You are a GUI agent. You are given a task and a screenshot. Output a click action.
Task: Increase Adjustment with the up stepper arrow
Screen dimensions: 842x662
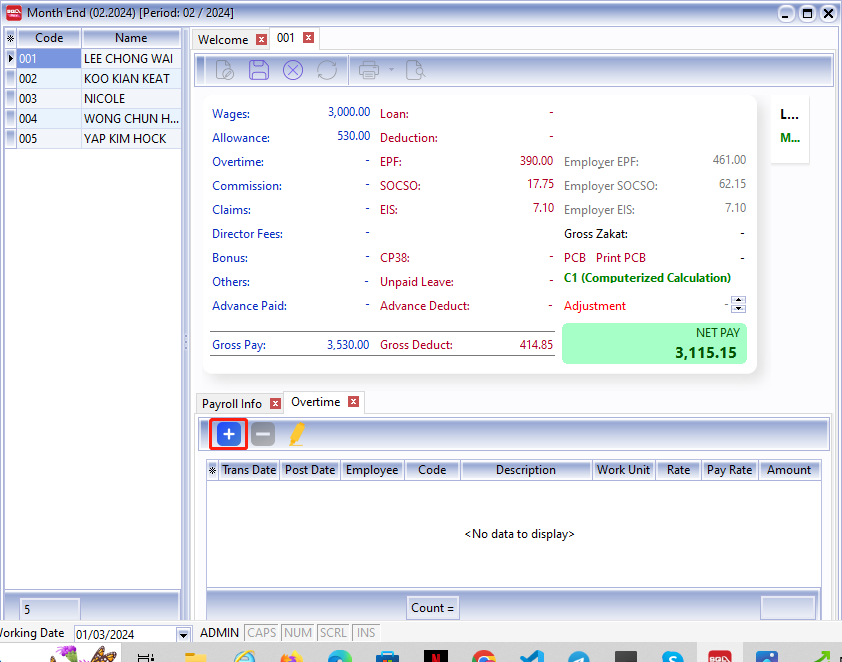pos(739,300)
